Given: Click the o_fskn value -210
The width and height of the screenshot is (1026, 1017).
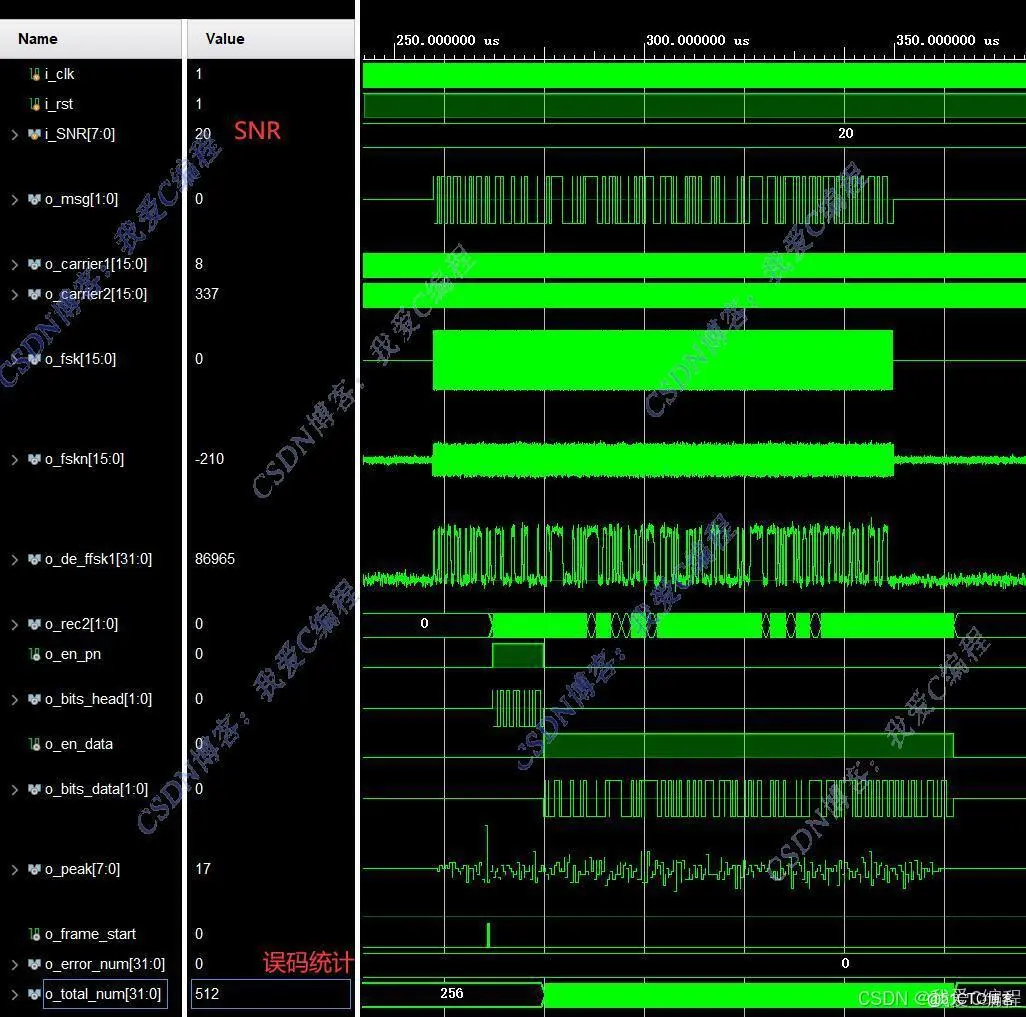Looking at the screenshot, I should pyautogui.click(x=209, y=459).
